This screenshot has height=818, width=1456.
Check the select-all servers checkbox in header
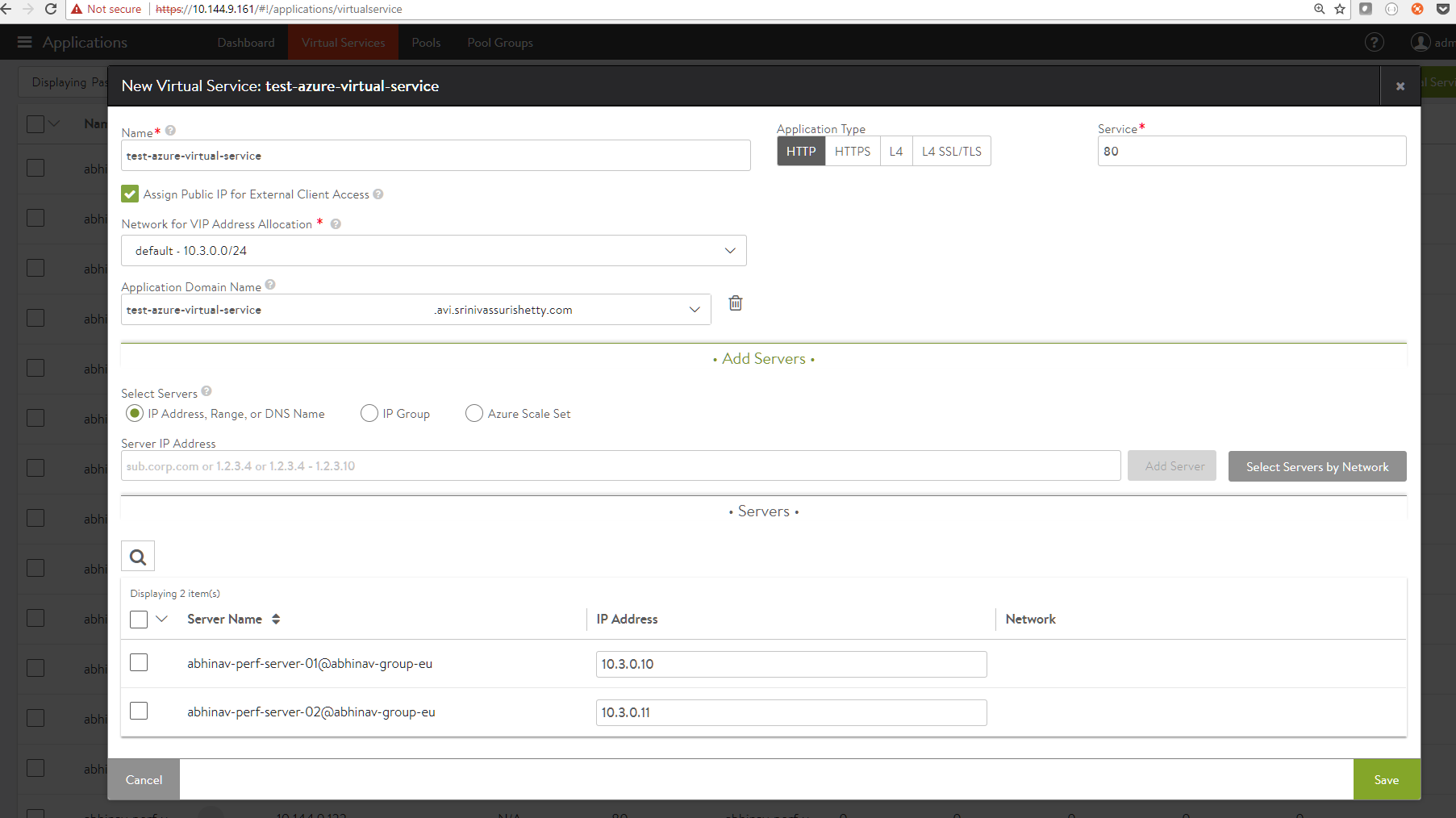tap(139, 620)
